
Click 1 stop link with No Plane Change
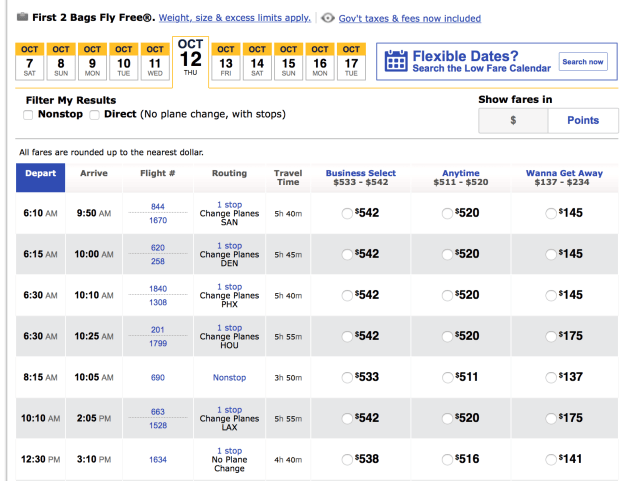[x=229, y=450]
